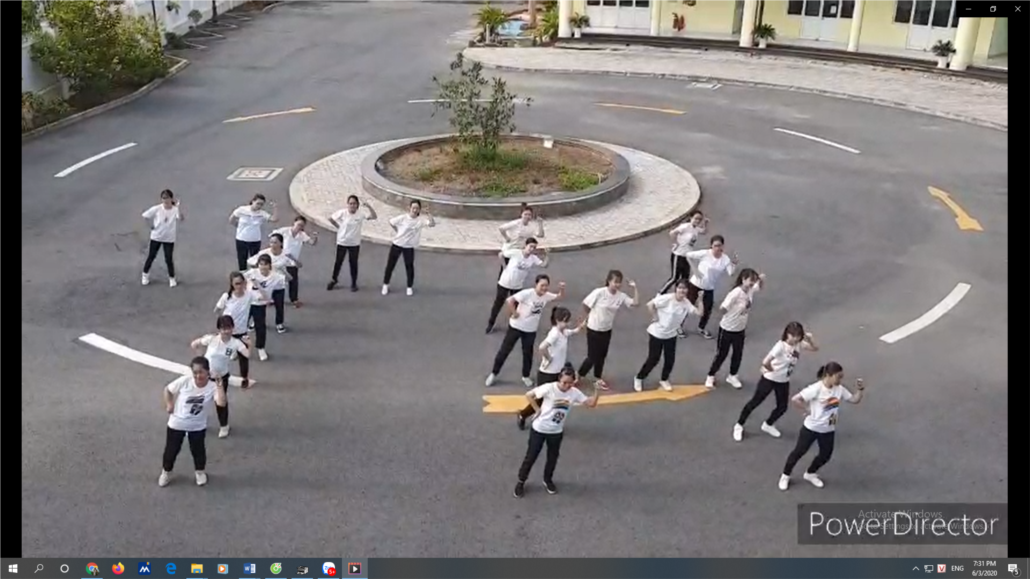Open the printer app on the taskbar

pos(302,568)
